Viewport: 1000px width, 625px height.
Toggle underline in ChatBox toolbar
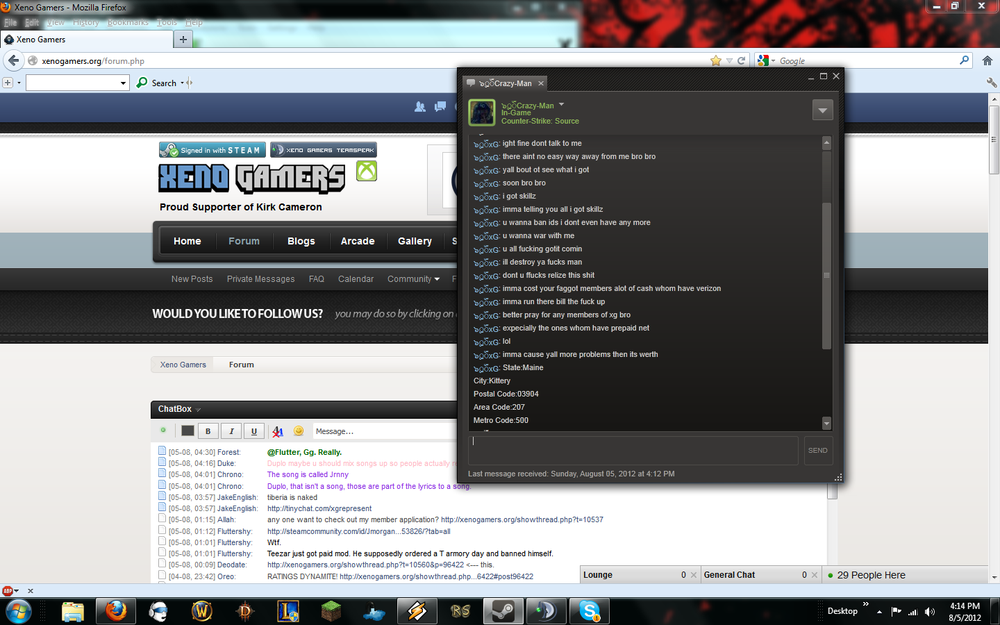(254, 431)
